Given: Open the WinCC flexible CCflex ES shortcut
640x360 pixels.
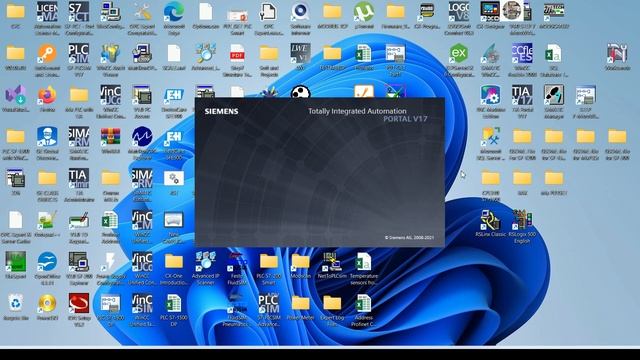Looking at the screenshot, I should (522, 53).
